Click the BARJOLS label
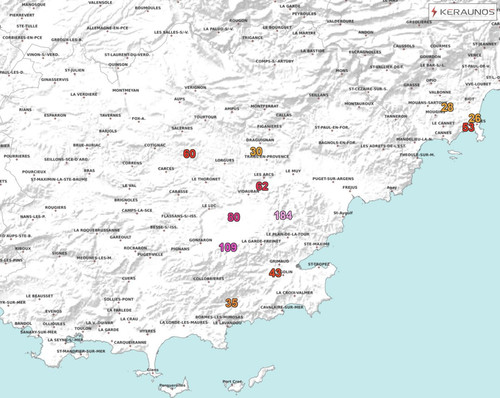500x398 pixels. click(108, 131)
